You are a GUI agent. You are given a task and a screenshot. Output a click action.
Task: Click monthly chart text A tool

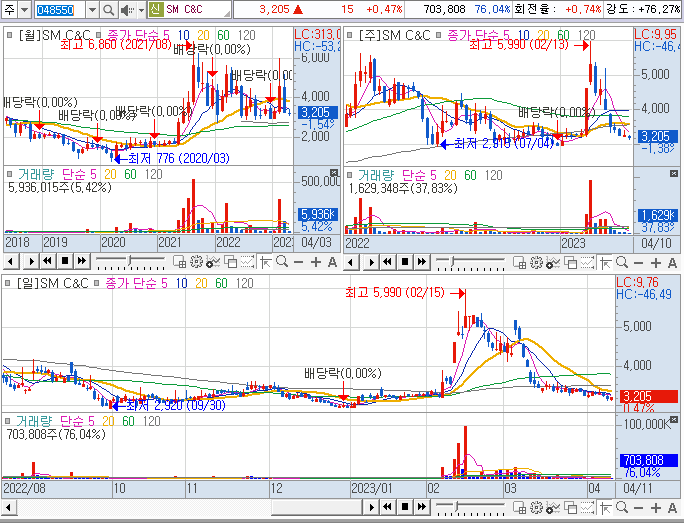coord(332,262)
